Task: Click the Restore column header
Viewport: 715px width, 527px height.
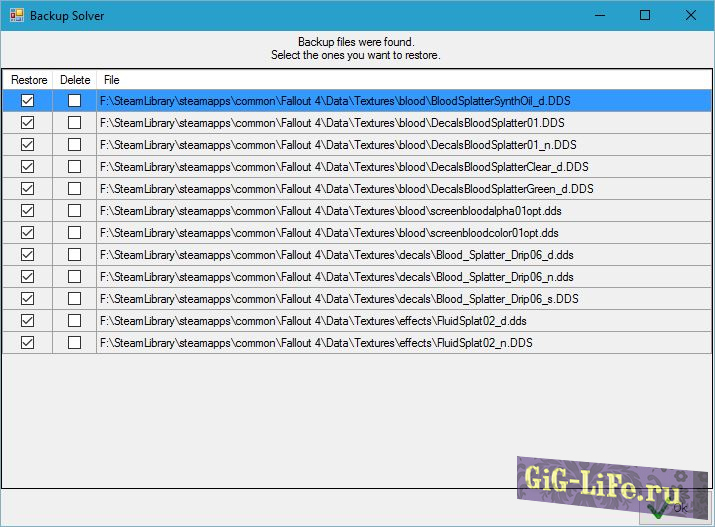Action: [x=28, y=79]
